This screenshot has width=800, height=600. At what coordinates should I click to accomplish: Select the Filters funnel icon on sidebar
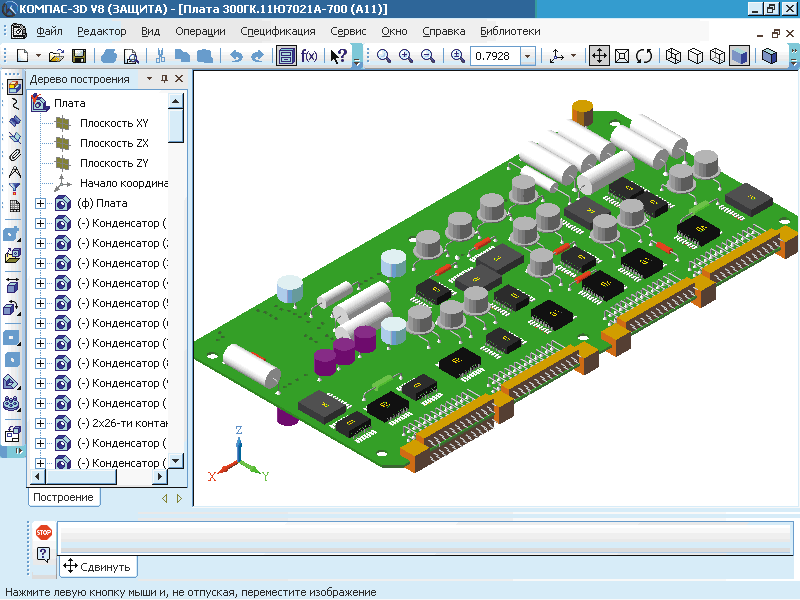pos(14,189)
